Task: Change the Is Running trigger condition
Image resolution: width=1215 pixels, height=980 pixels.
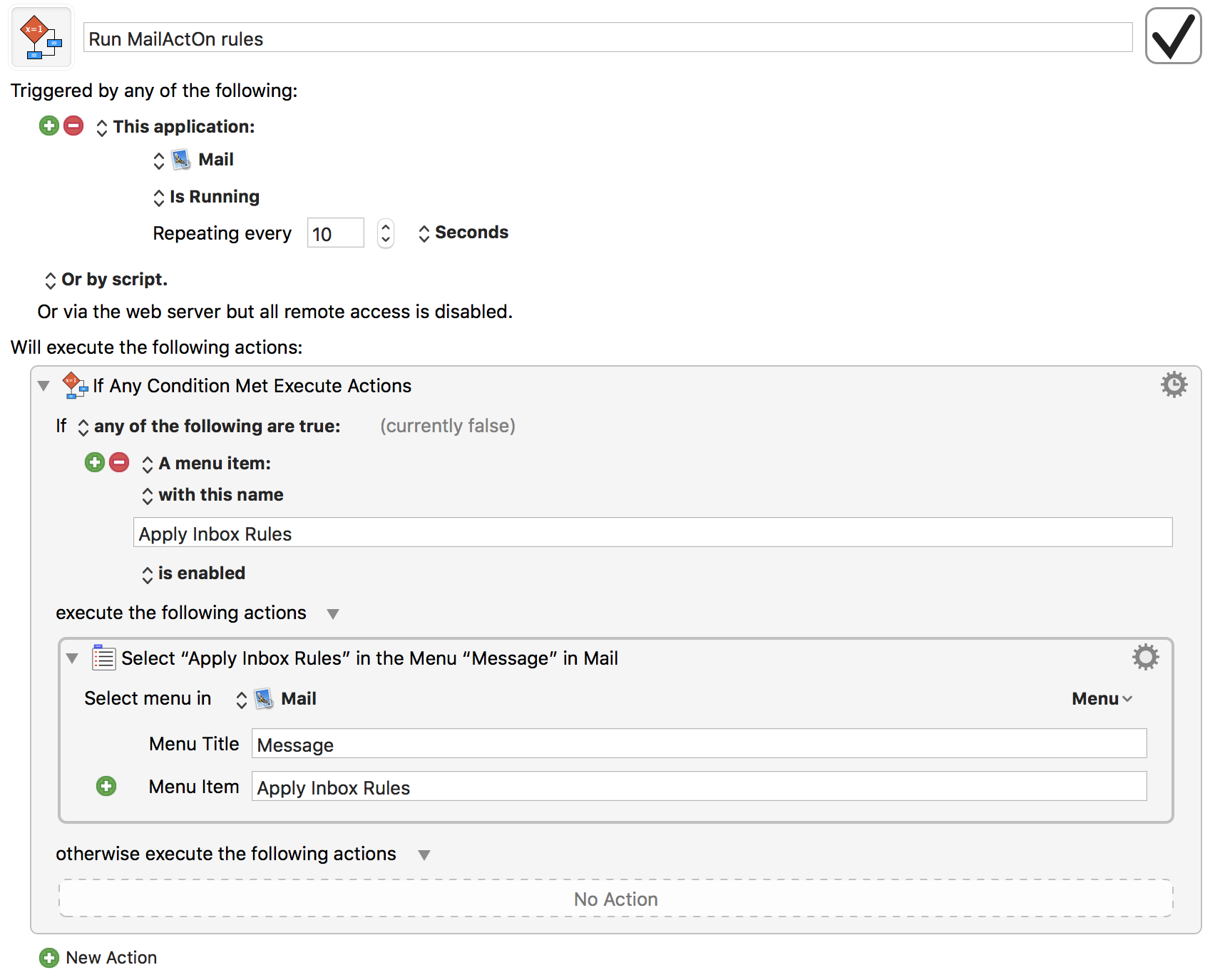Action: coord(207,197)
